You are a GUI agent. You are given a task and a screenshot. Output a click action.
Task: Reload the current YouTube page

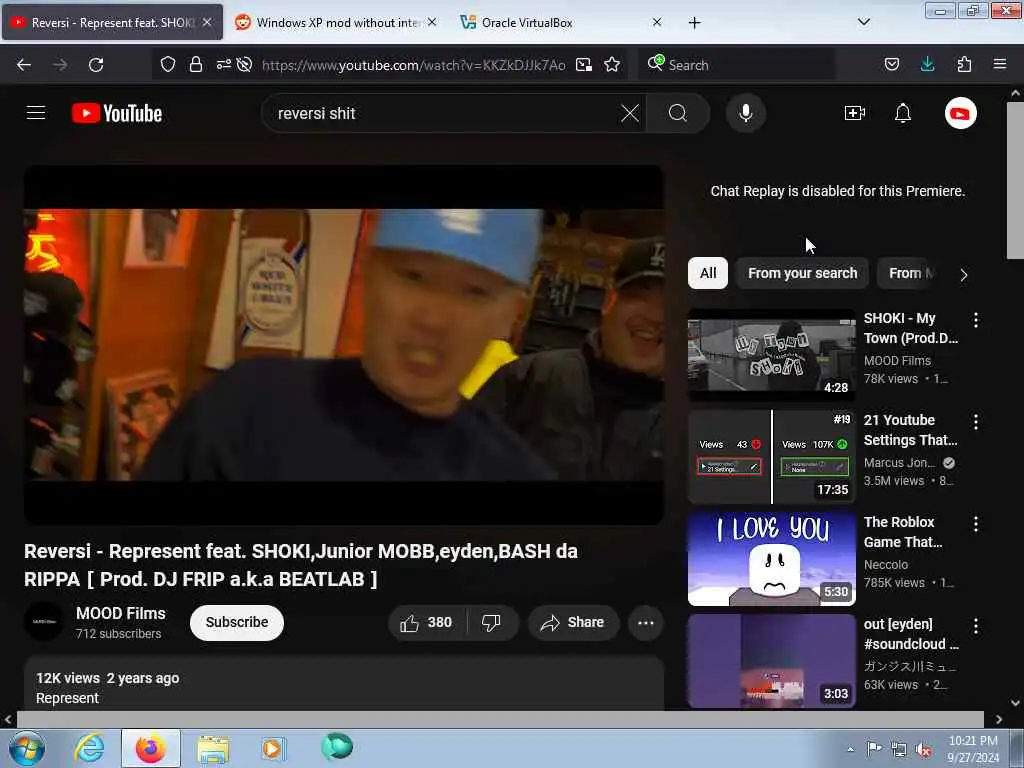tap(96, 65)
